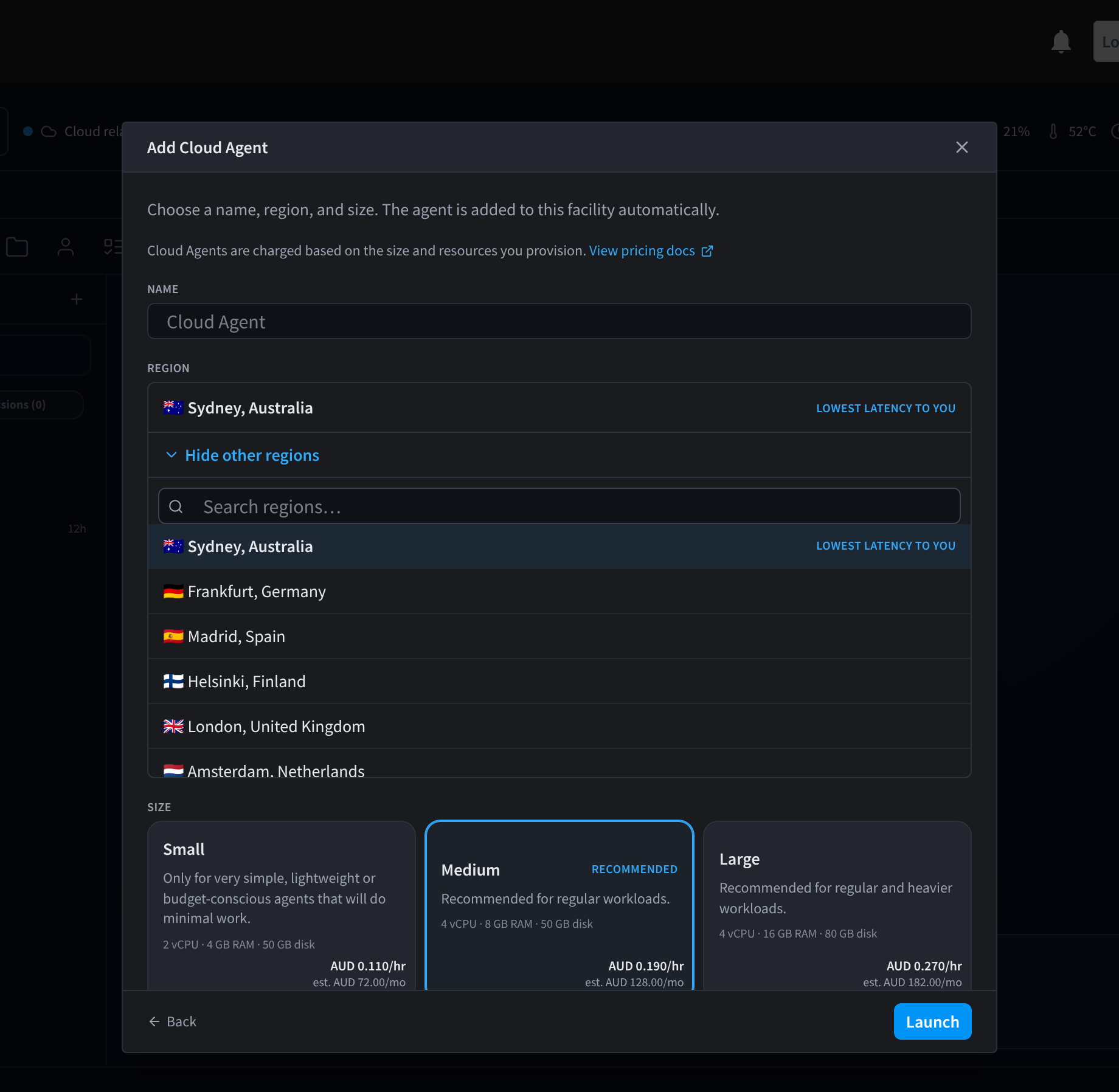Click the search magnifier icon in regions box
1119x1092 pixels.
click(176, 506)
